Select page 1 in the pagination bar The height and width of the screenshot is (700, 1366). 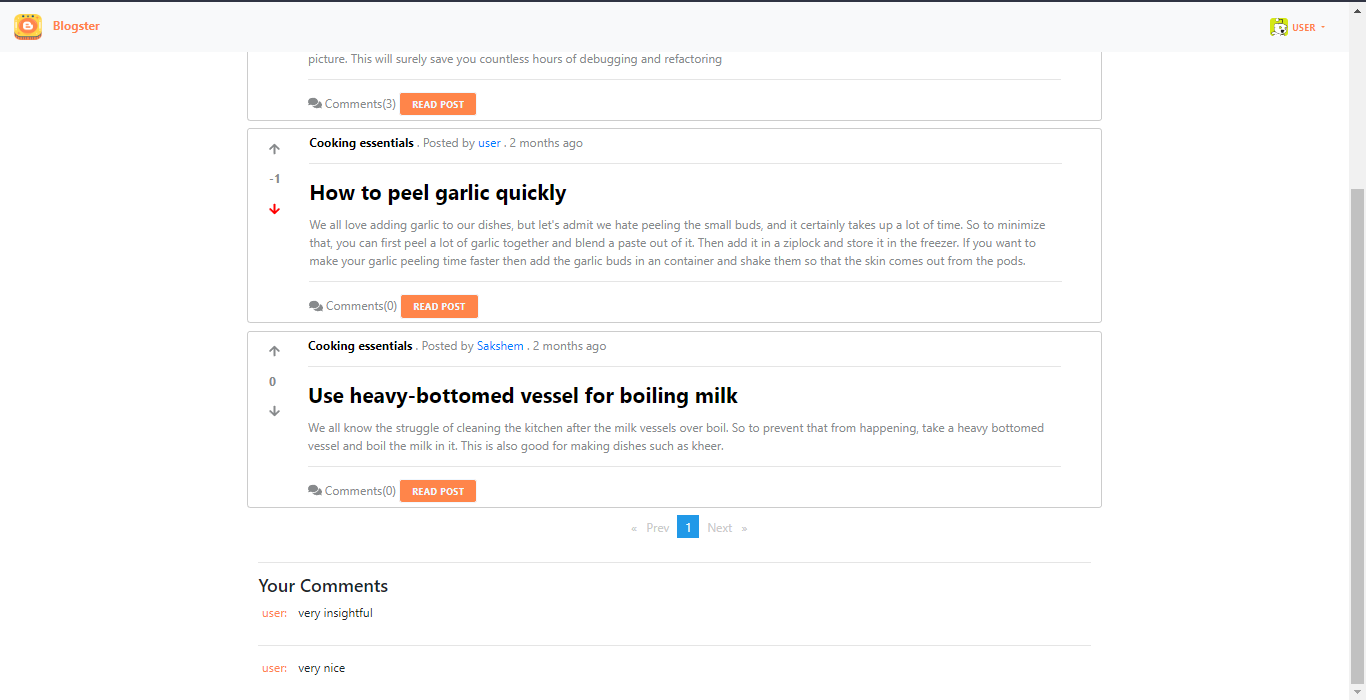(x=688, y=526)
